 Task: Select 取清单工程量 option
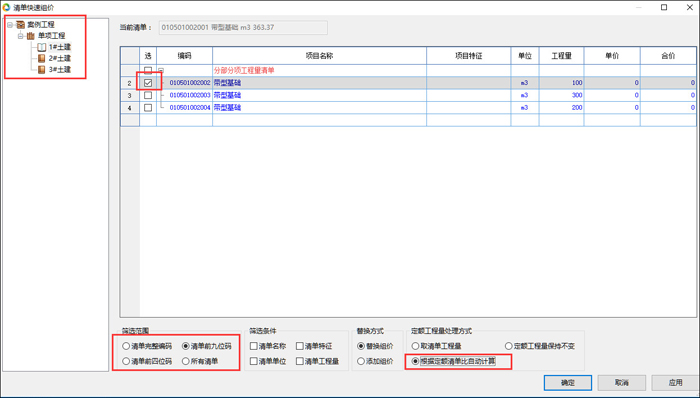tap(415, 346)
